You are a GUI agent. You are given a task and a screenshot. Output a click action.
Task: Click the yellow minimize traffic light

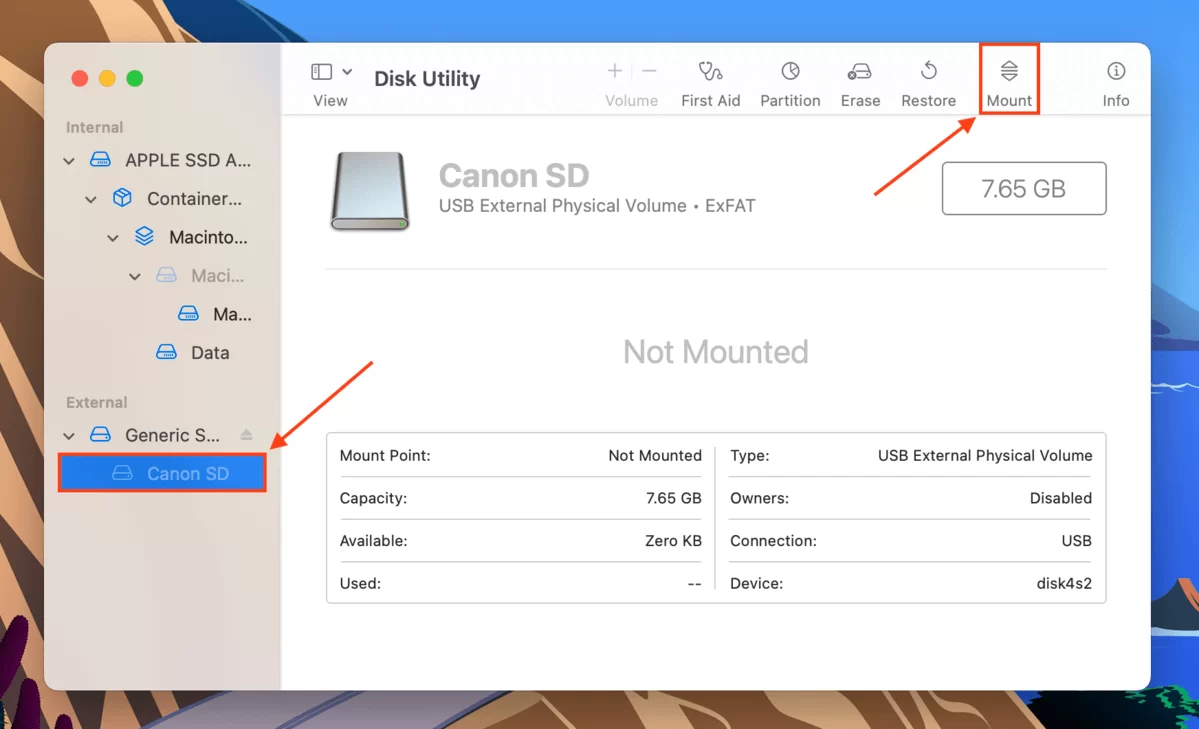(107, 77)
